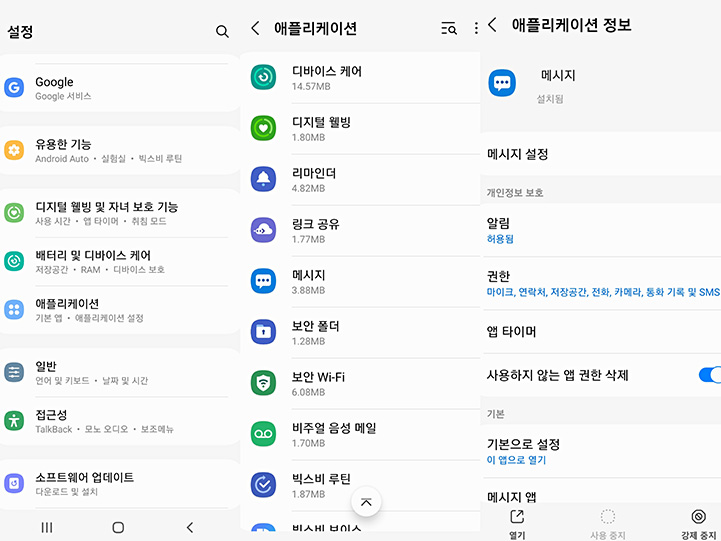Open 메시지 설정
Viewport: 721px width, 541px height.
601,154
